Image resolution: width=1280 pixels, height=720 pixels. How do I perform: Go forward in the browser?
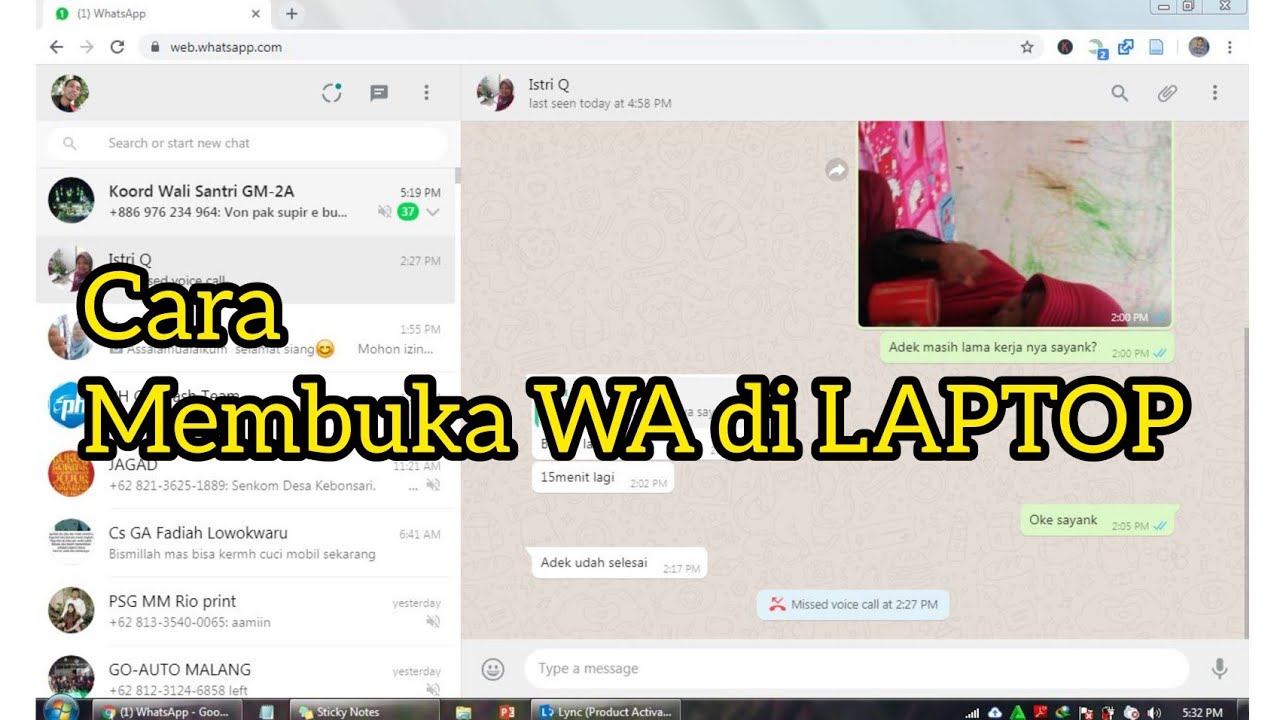[x=87, y=47]
